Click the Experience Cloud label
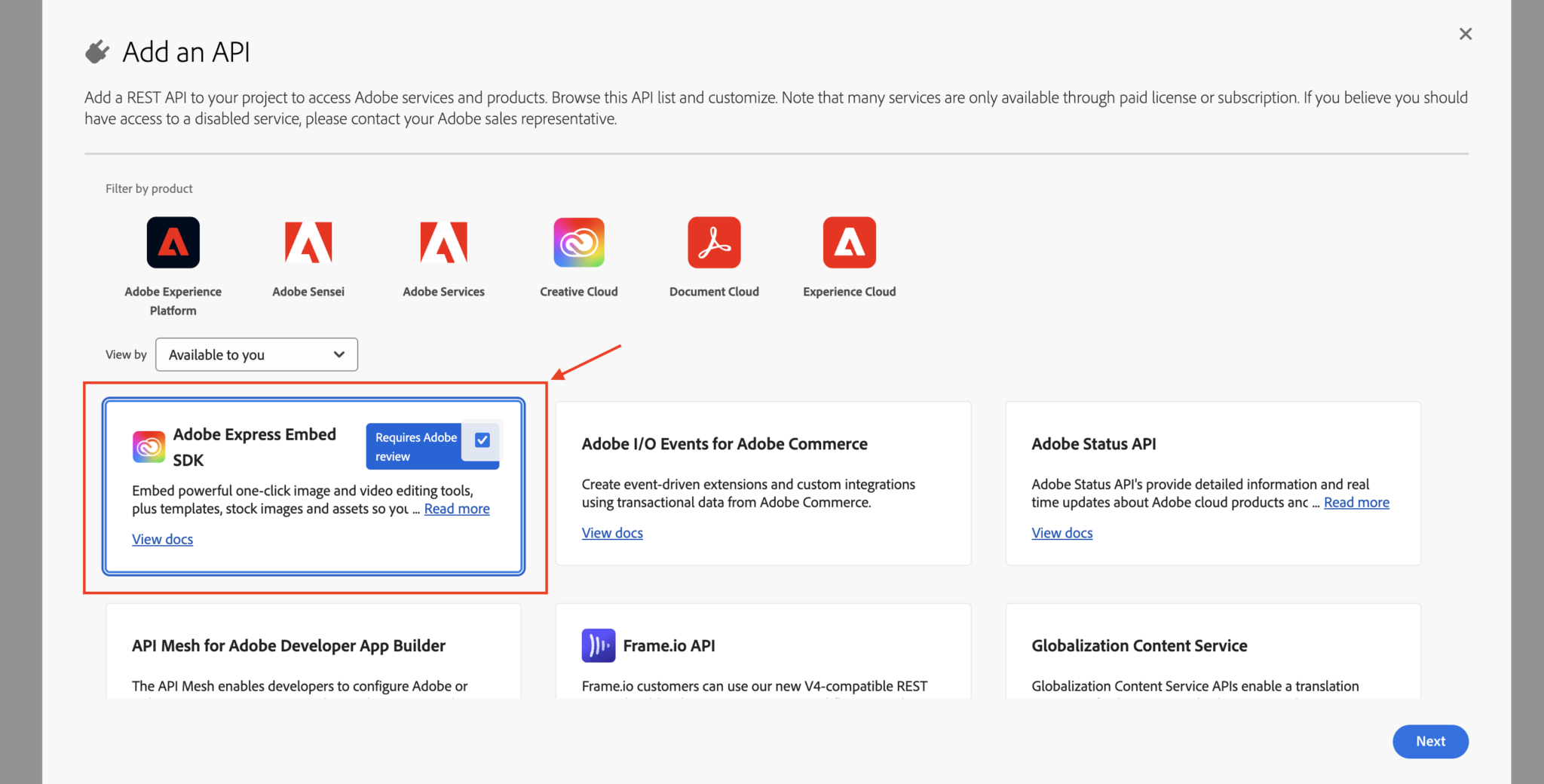The image size is (1544, 784). pos(849,292)
